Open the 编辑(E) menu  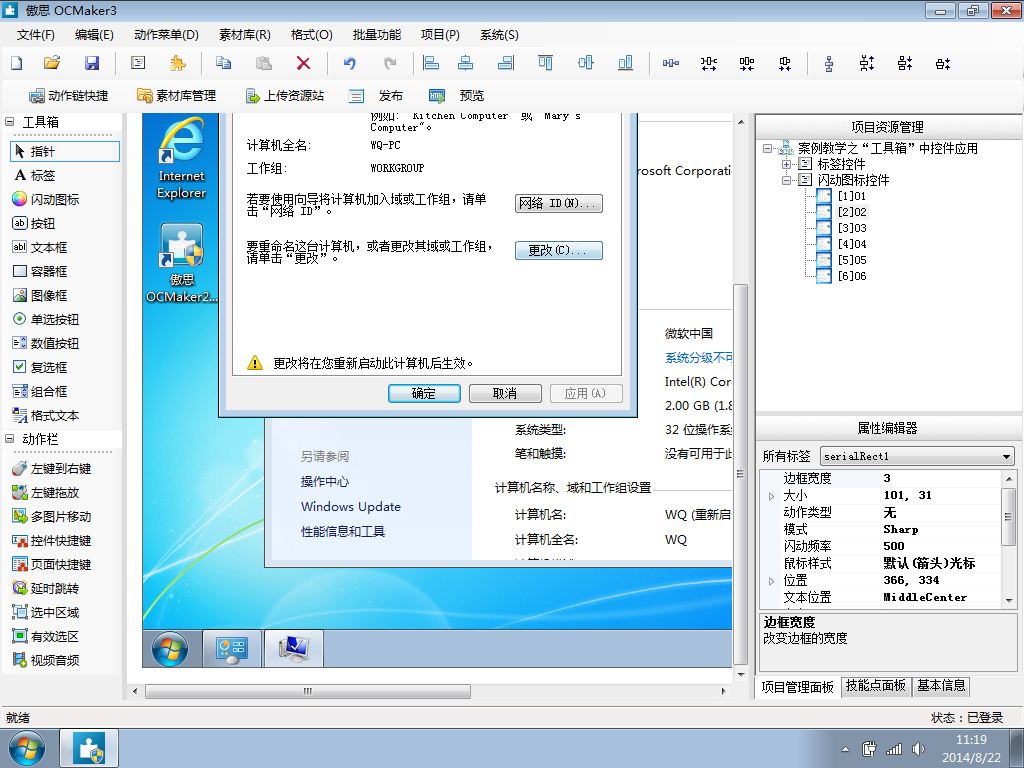[x=94, y=35]
